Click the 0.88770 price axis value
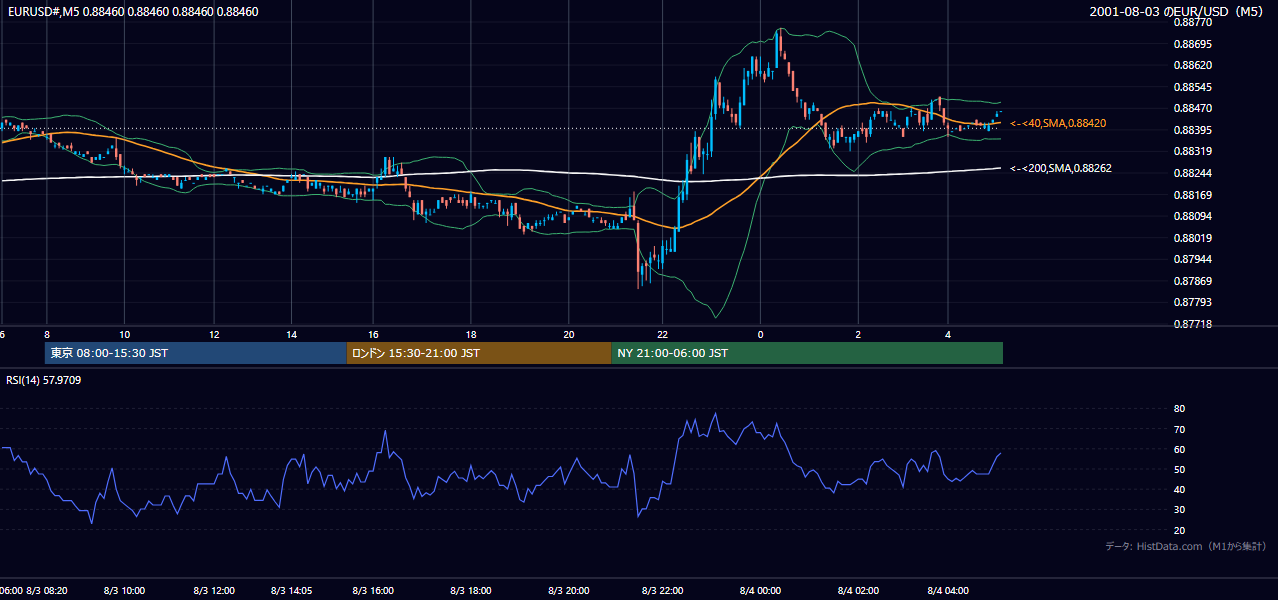1278x600 pixels. click(1193, 22)
